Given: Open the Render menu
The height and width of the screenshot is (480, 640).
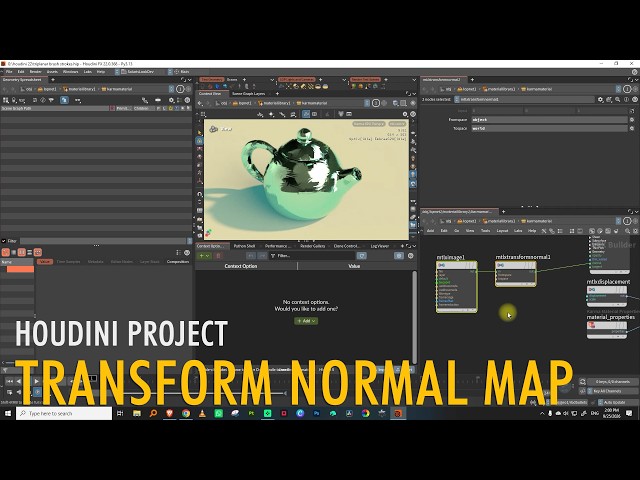Looking at the screenshot, I should pyautogui.click(x=36, y=72).
